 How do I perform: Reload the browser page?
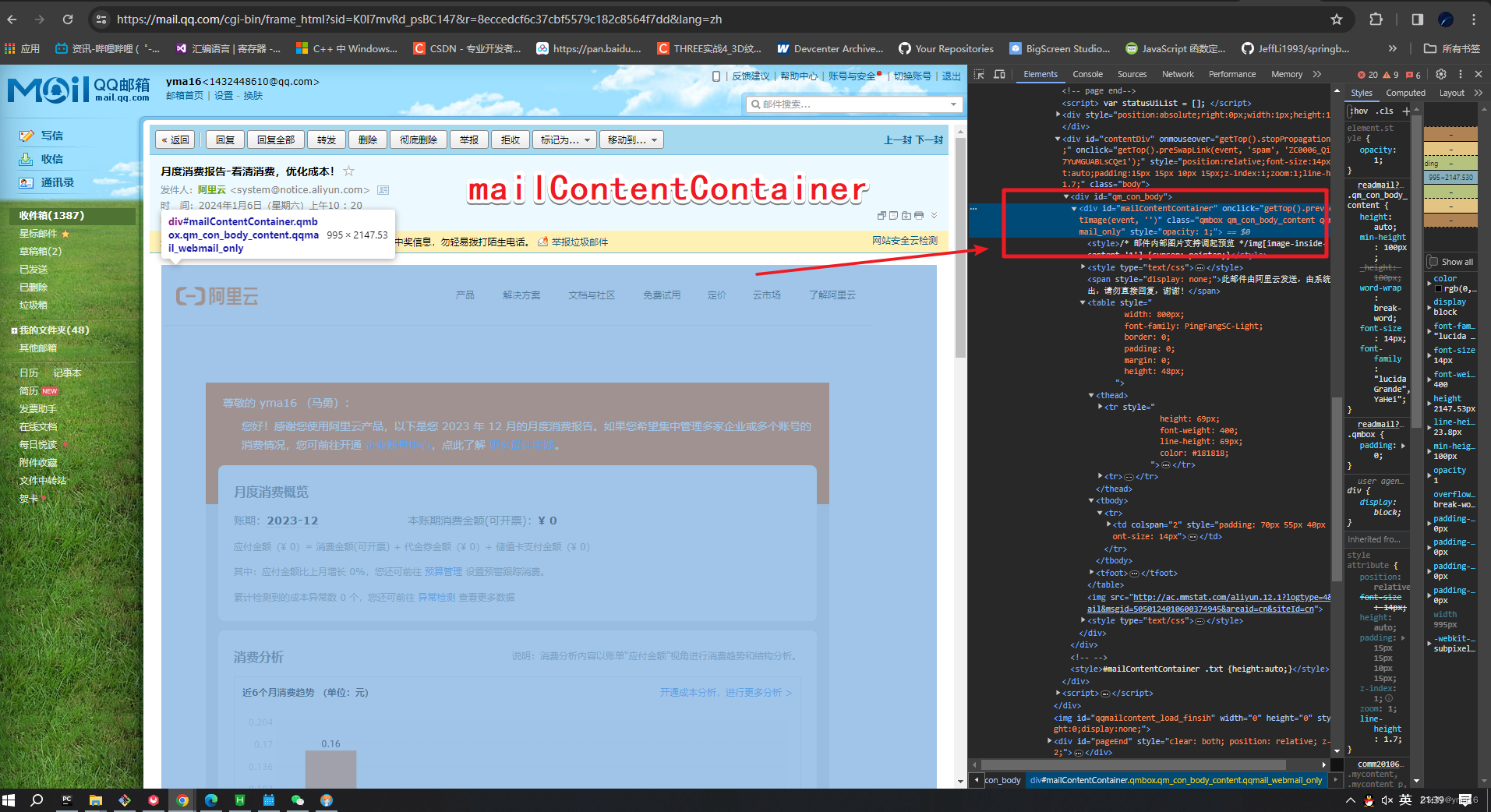(x=68, y=19)
